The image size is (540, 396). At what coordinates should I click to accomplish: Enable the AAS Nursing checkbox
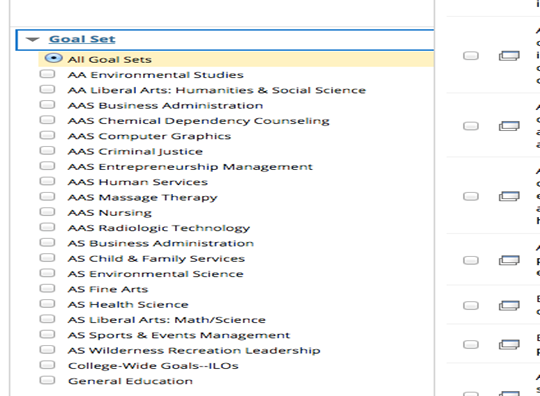coord(47,212)
